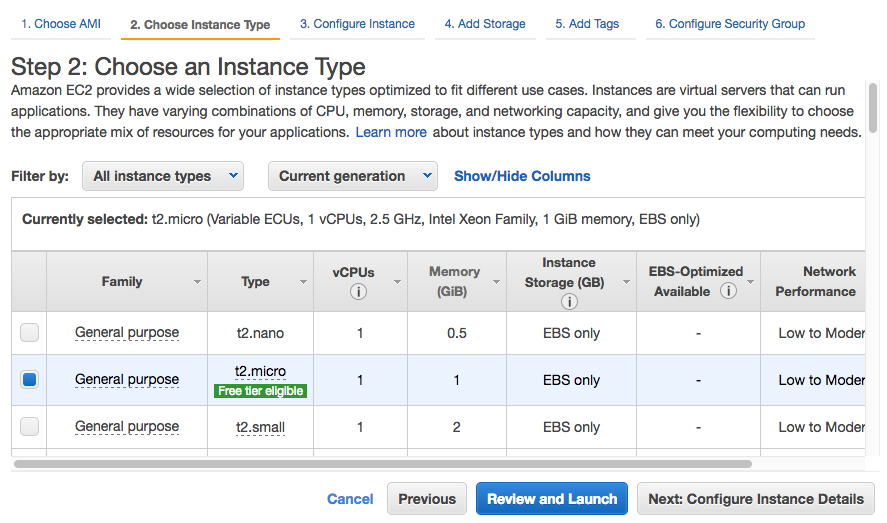Click the Instance Storage info icon
Screen dimensions: 887x523
[x=569, y=301]
